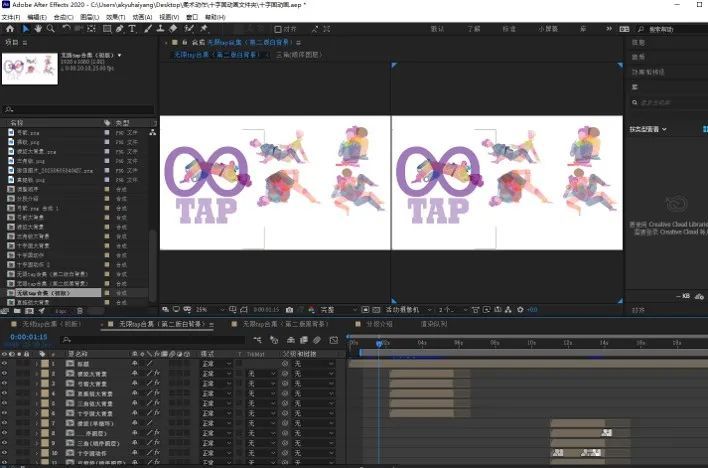The height and width of the screenshot is (468, 708).
Task: Open the Edit (E) menu
Action: click(37, 17)
